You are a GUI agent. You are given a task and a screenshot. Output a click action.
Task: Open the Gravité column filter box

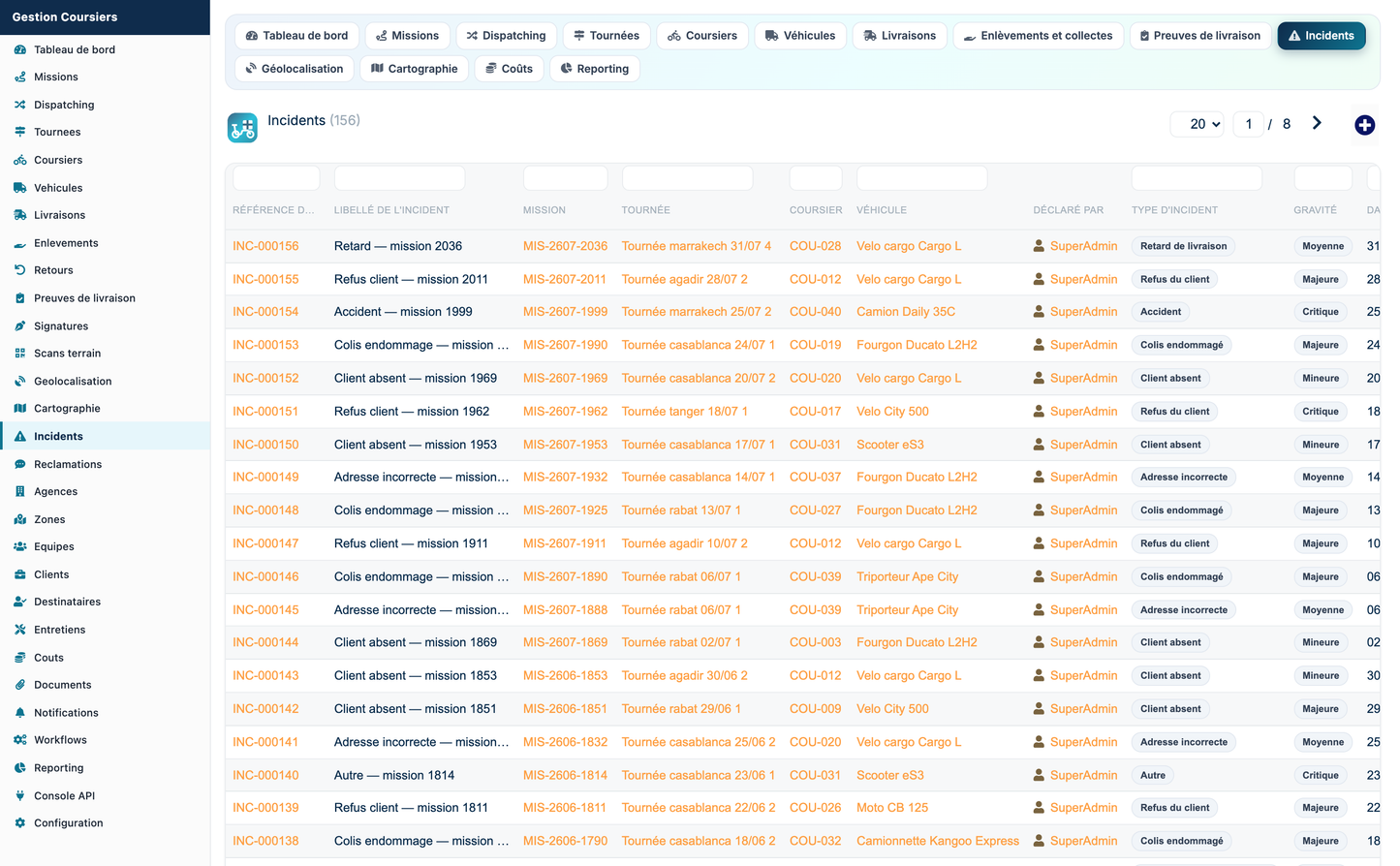click(1322, 178)
